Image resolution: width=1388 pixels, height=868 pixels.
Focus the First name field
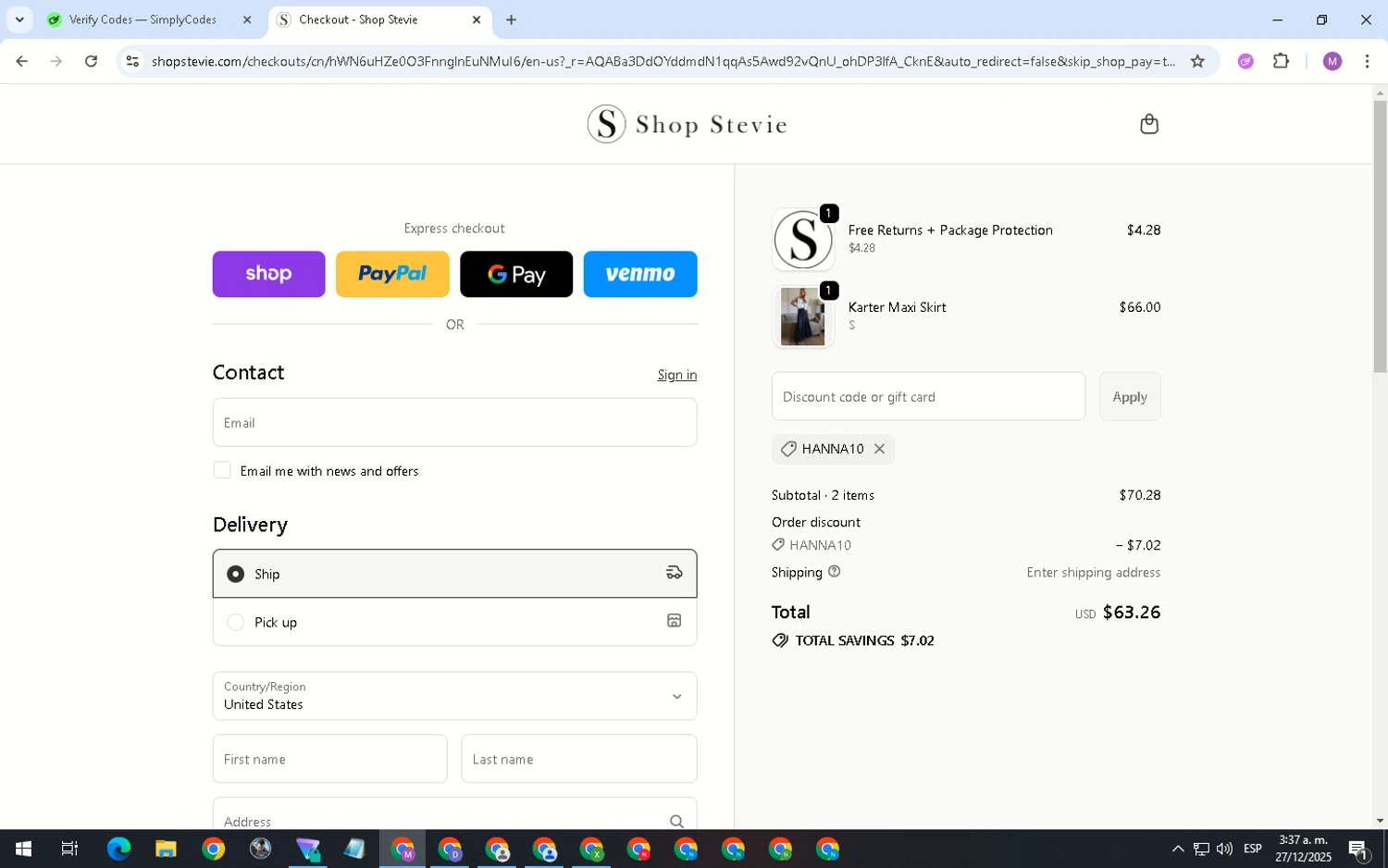pyautogui.click(x=329, y=759)
